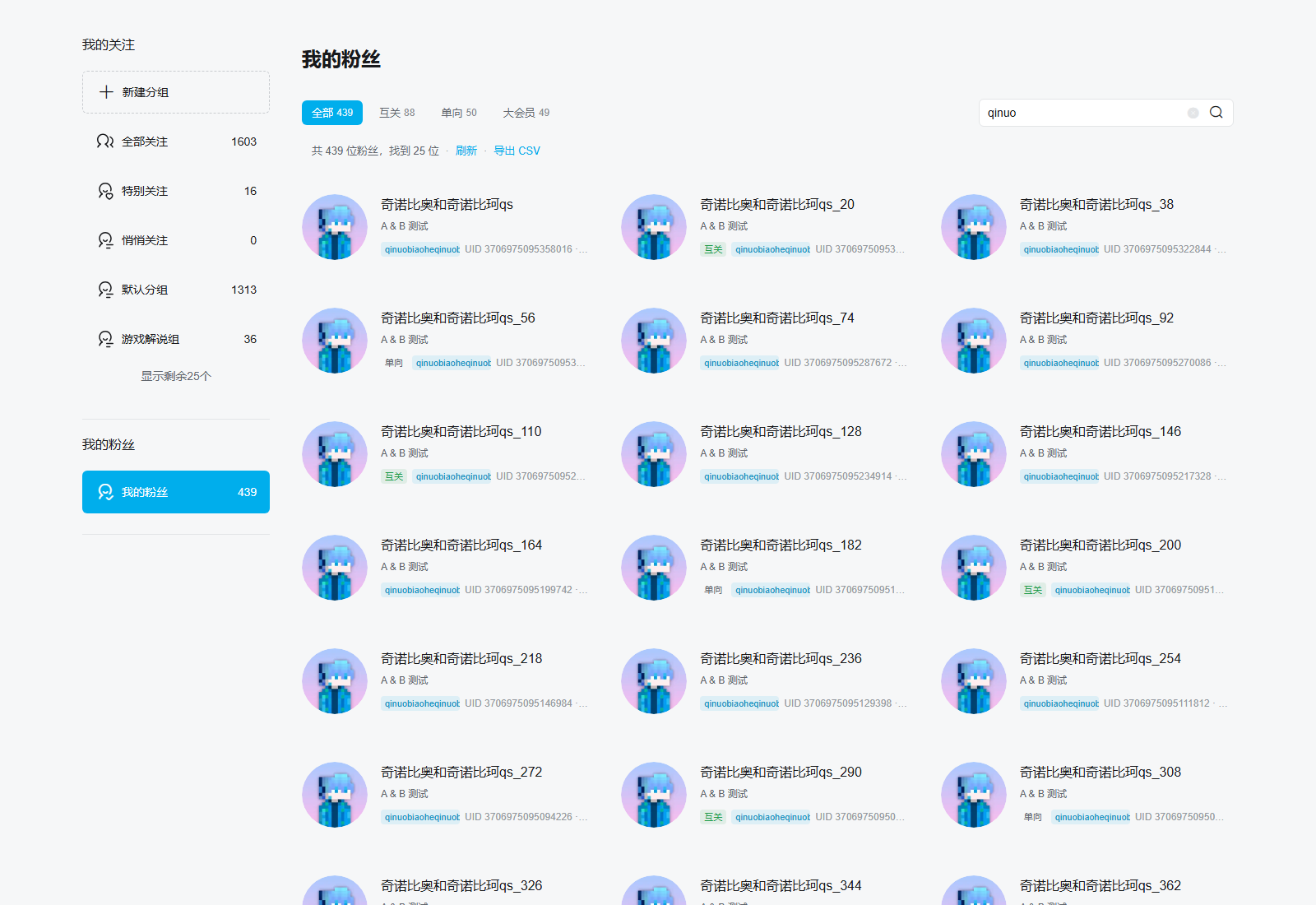Select 悄悄关注 group in sidebar
This screenshot has height=905, width=1316.
(x=176, y=240)
